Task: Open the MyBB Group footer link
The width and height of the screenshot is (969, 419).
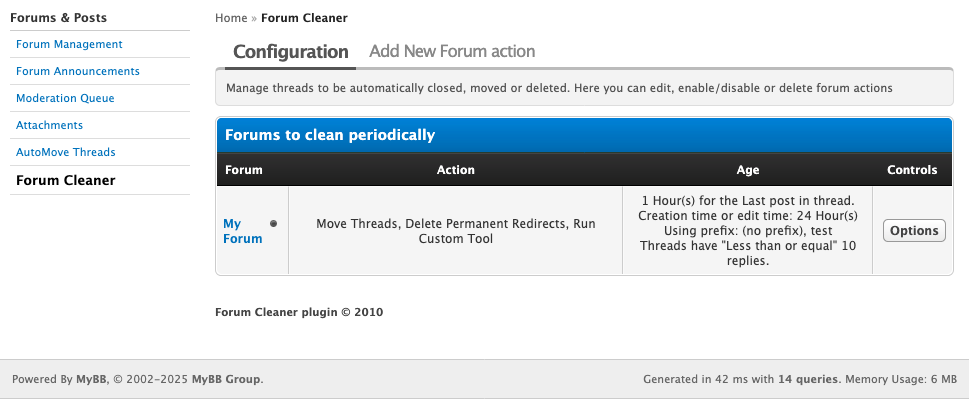Action: coord(226,380)
